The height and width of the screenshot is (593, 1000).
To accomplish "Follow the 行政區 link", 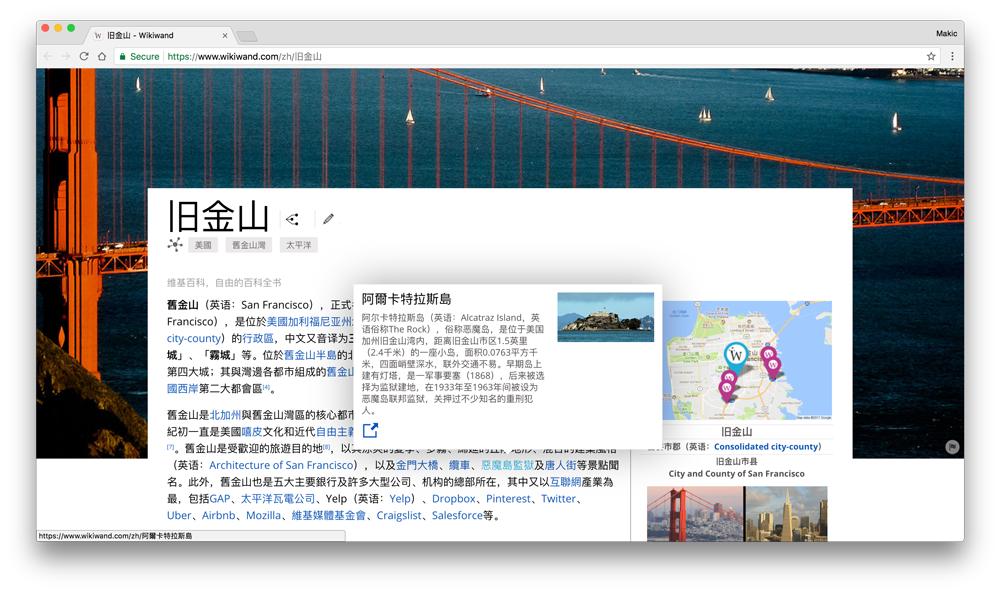I will [258, 338].
